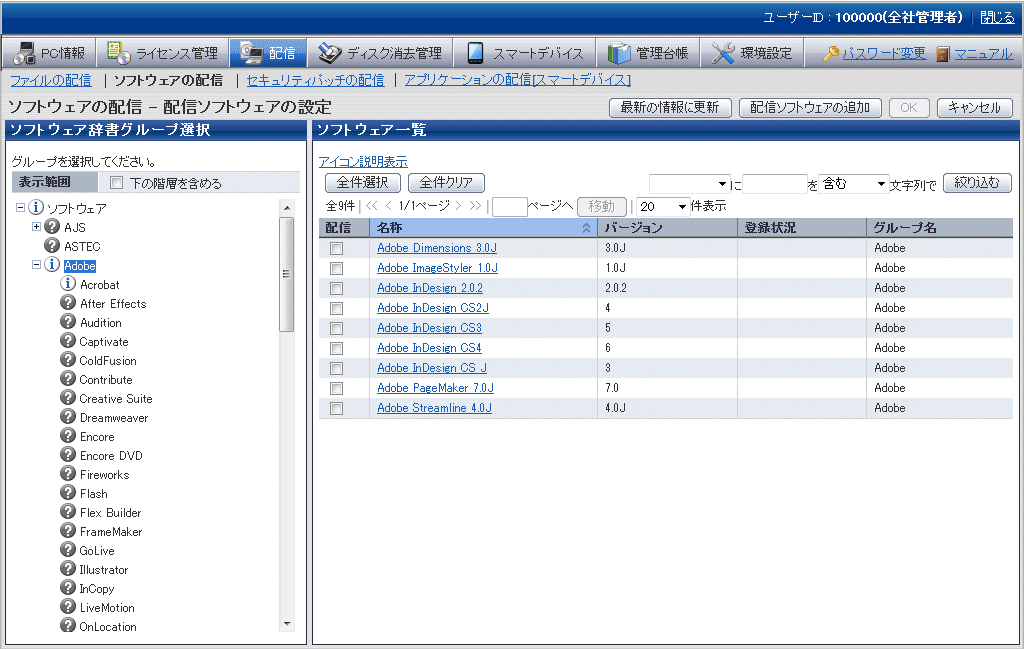1024x649 pixels.
Task: Click the question icon beside AJS
Action: point(52,227)
